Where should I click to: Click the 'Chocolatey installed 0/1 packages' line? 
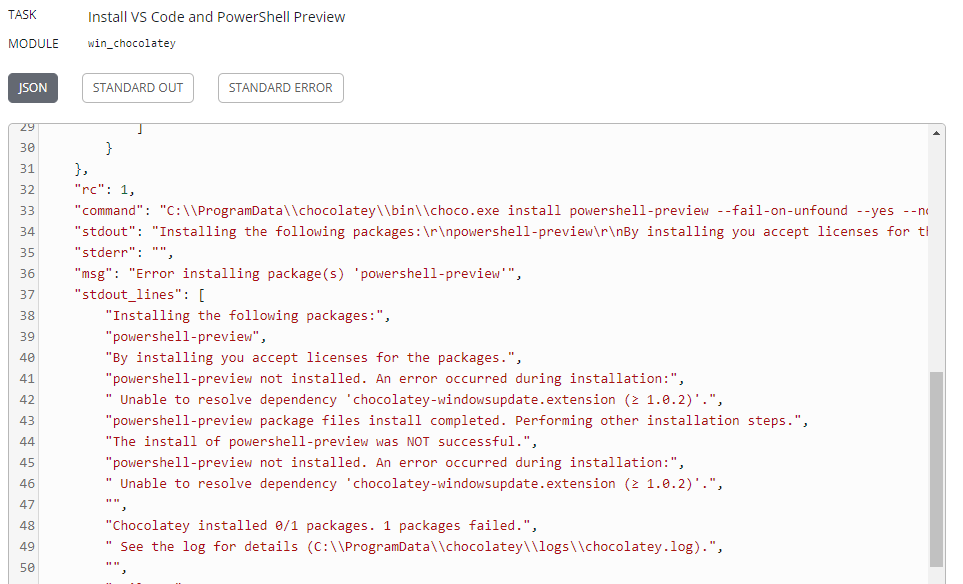click(x=321, y=526)
